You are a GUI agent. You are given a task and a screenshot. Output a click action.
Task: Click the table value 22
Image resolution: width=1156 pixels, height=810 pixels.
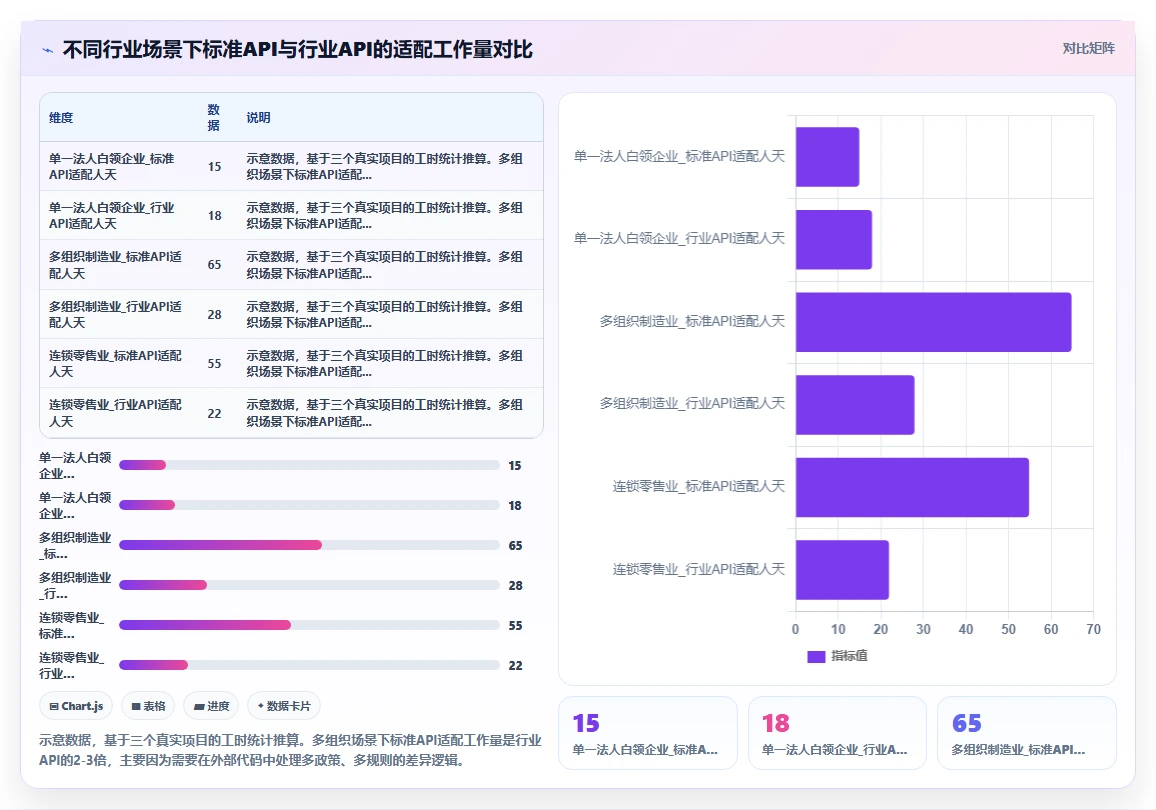pyautogui.click(x=215, y=413)
